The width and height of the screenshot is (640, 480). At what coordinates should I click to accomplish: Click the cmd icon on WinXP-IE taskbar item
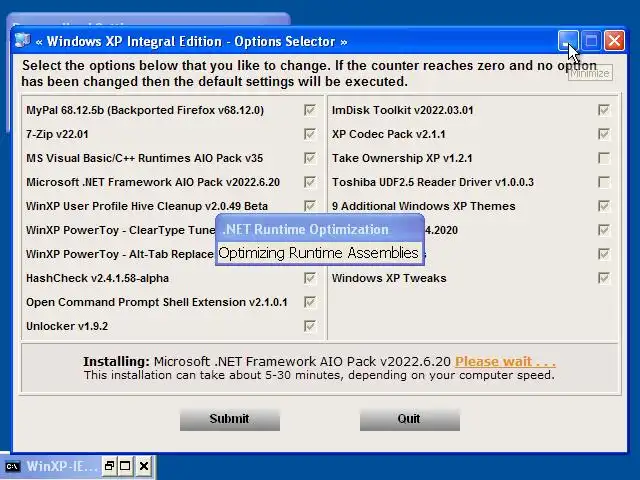pos(12,466)
